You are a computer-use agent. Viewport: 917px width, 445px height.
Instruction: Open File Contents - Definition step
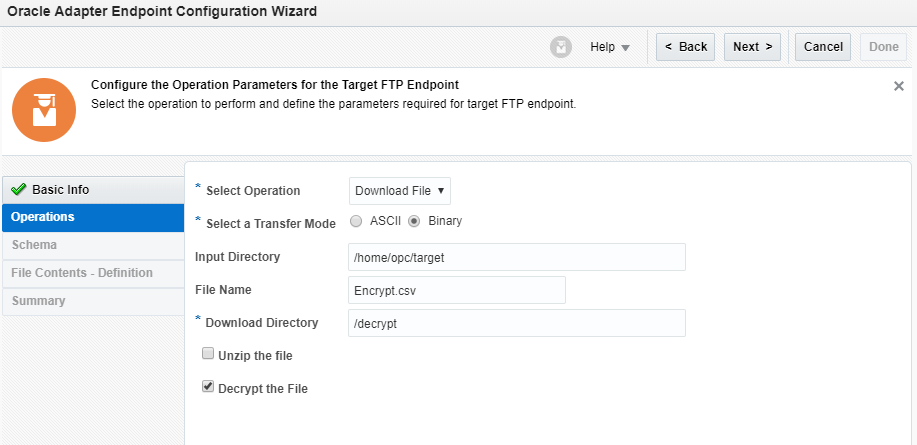(x=82, y=273)
